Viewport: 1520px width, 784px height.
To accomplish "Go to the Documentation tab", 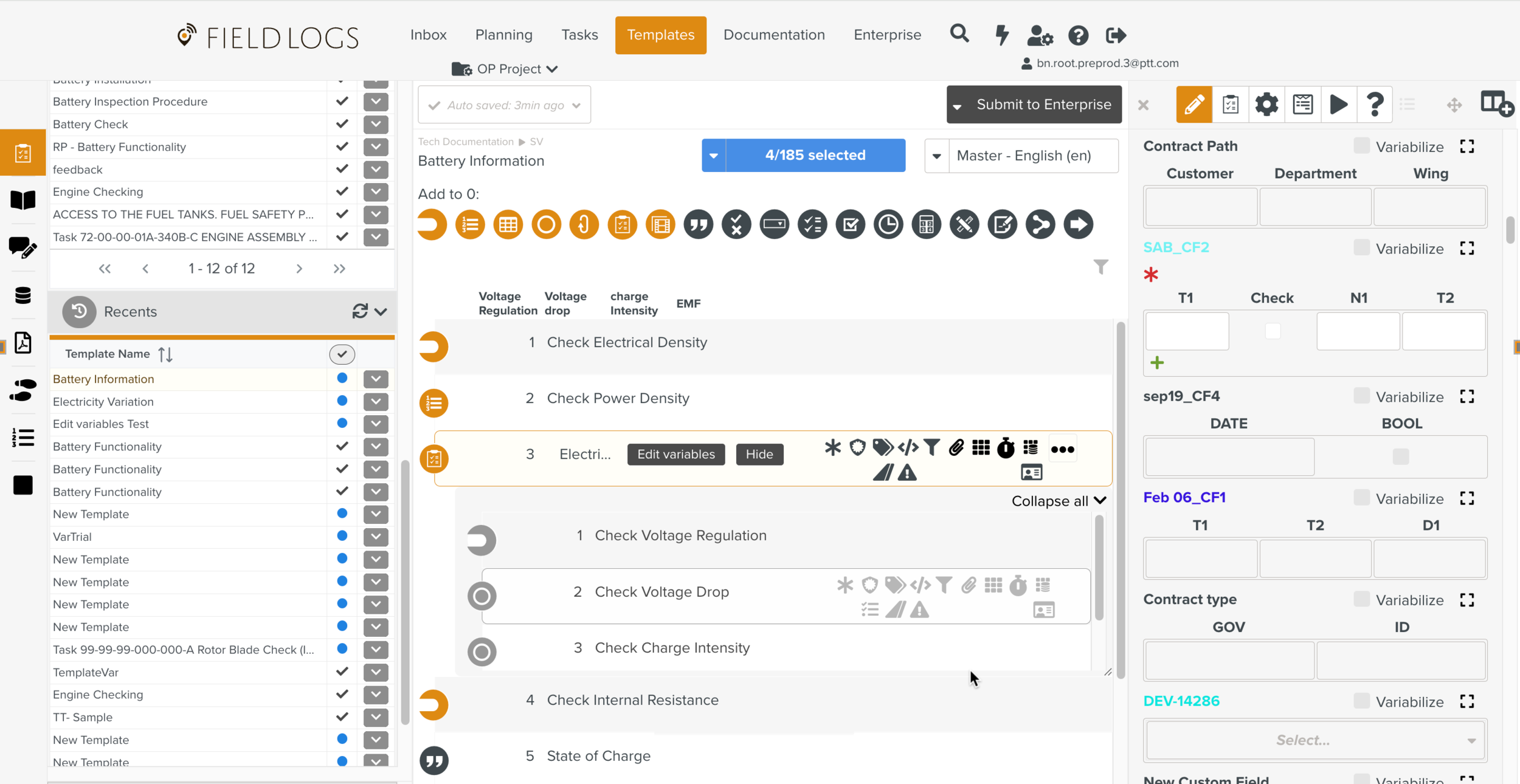I will point(773,35).
